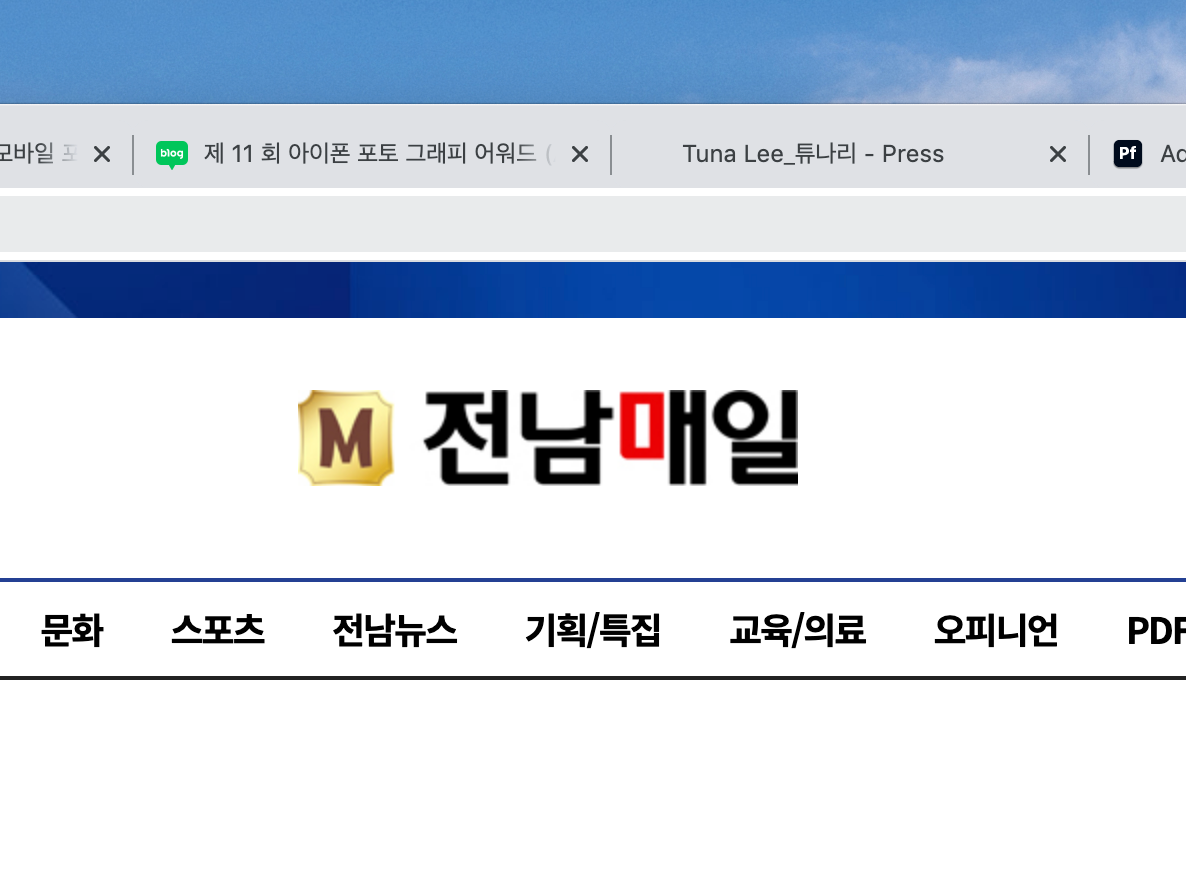Switch to the 아이폰 포토 그래피 어워드 tab
Viewport: 1186px width, 890px height.
371,154
